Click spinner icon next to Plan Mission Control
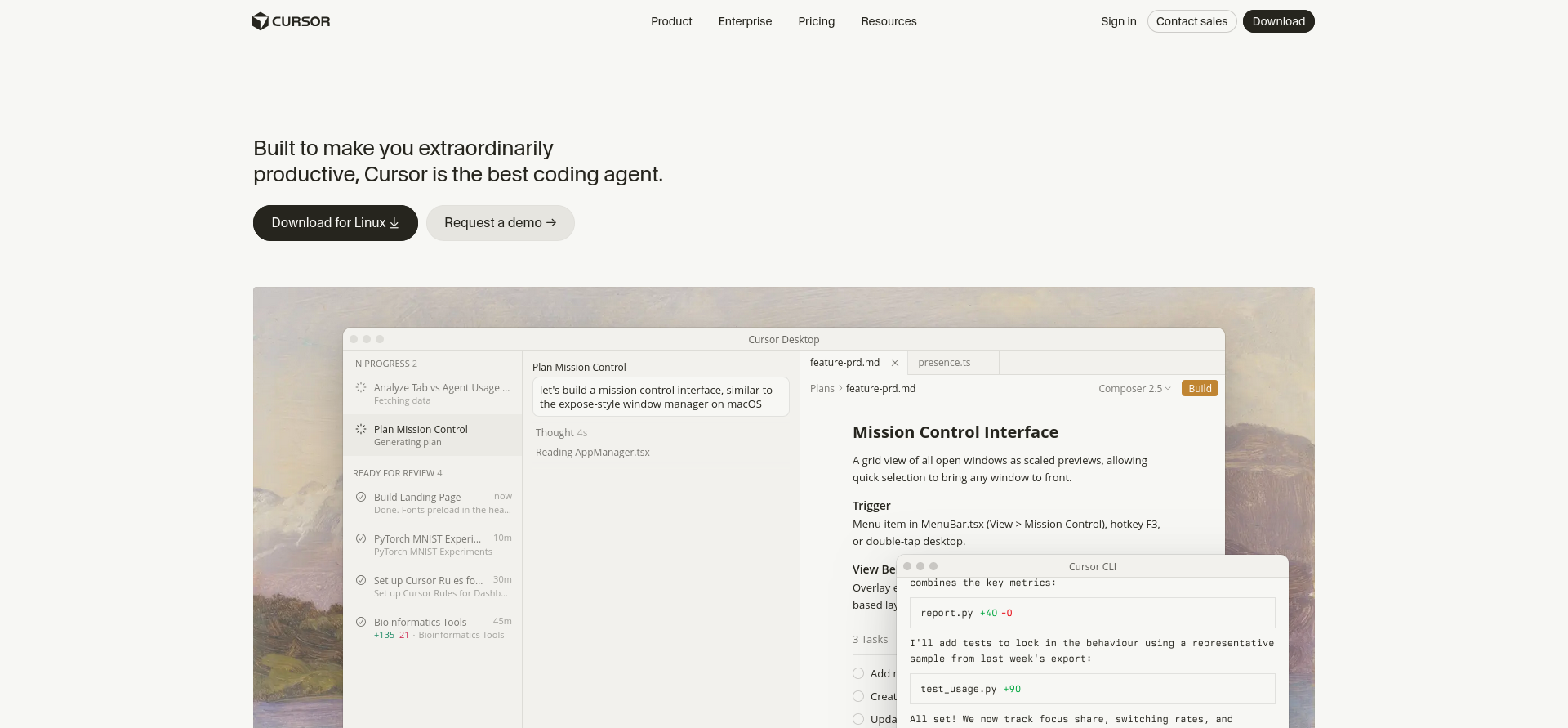This screenshot has width=1568, height=728. (x=361, y=429)
